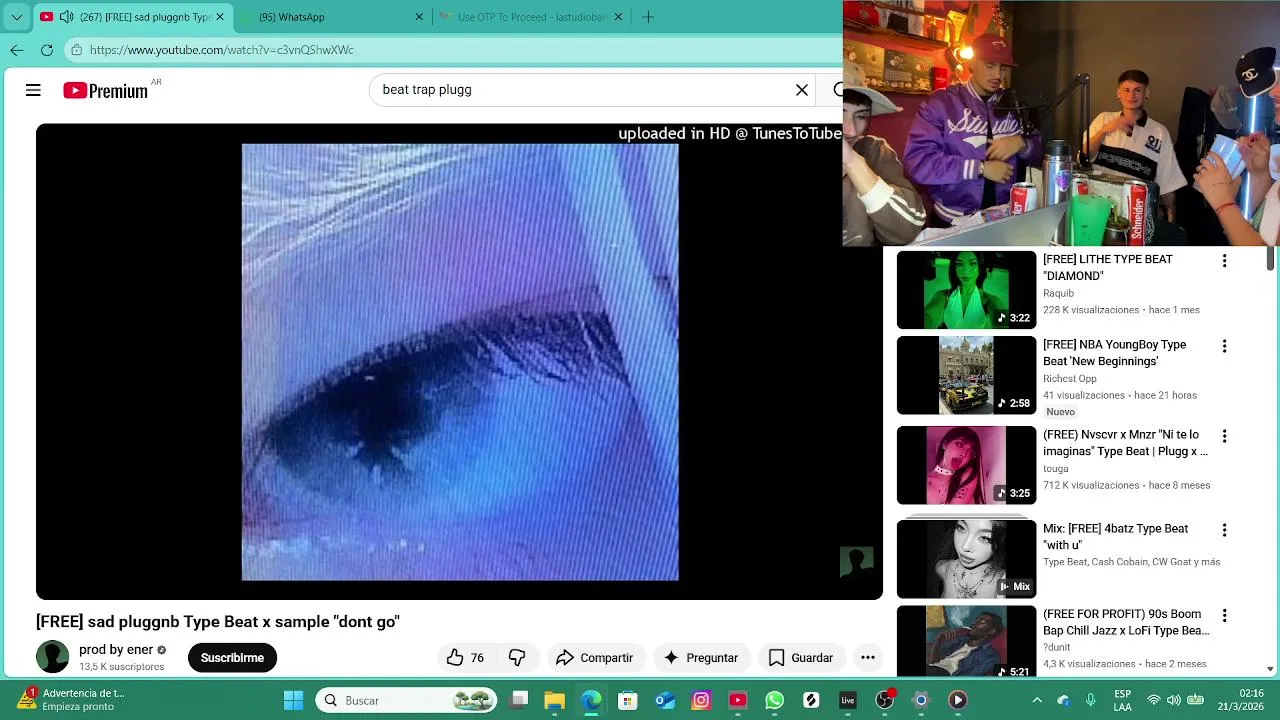Click the Compartir share button

point(595,657)
